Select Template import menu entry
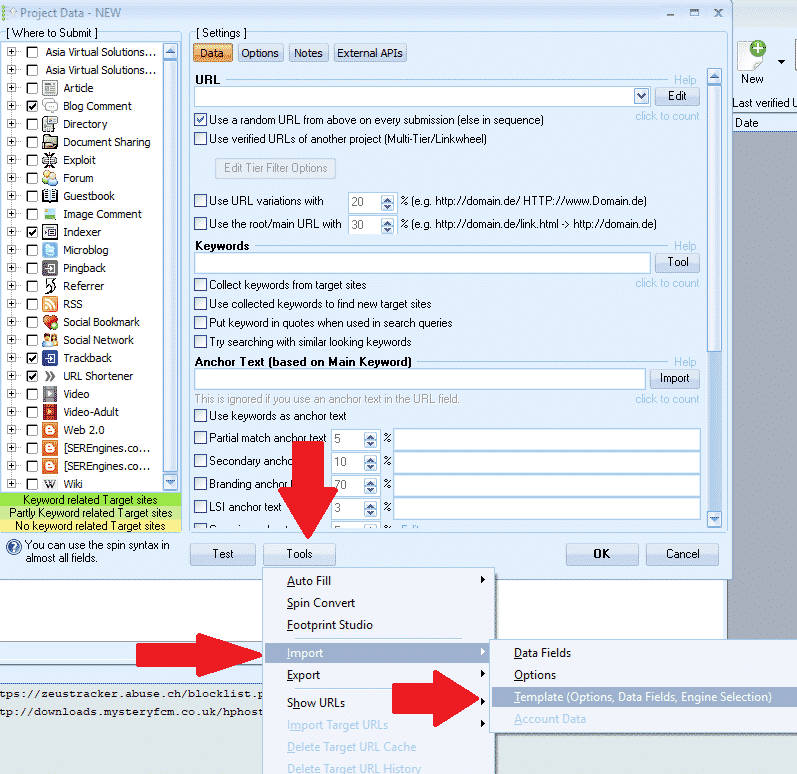 pos(642,697)
